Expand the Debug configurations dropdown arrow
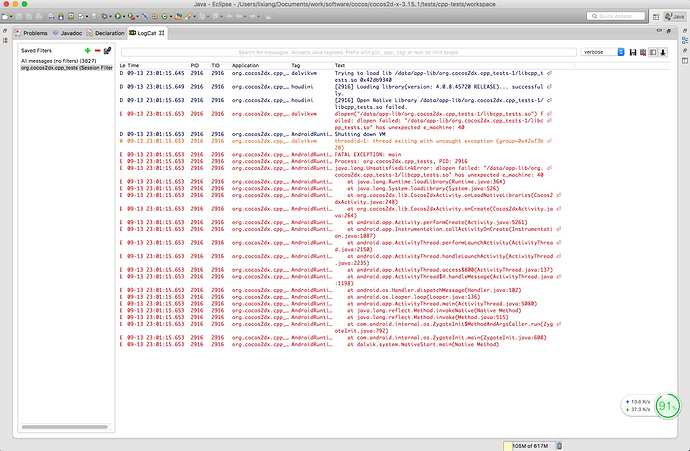 point(110,17)
